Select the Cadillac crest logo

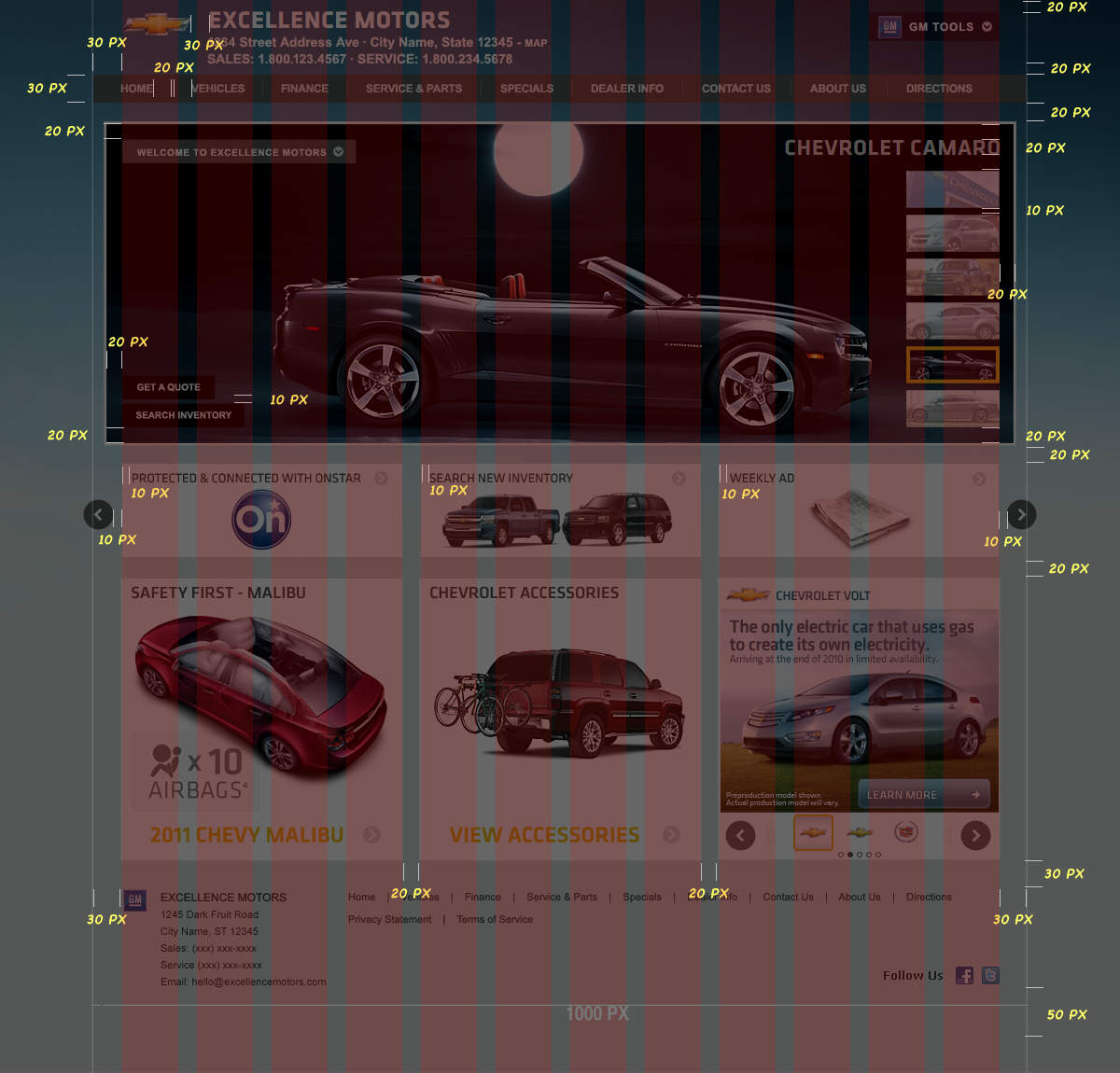click(x=905, y=831)
